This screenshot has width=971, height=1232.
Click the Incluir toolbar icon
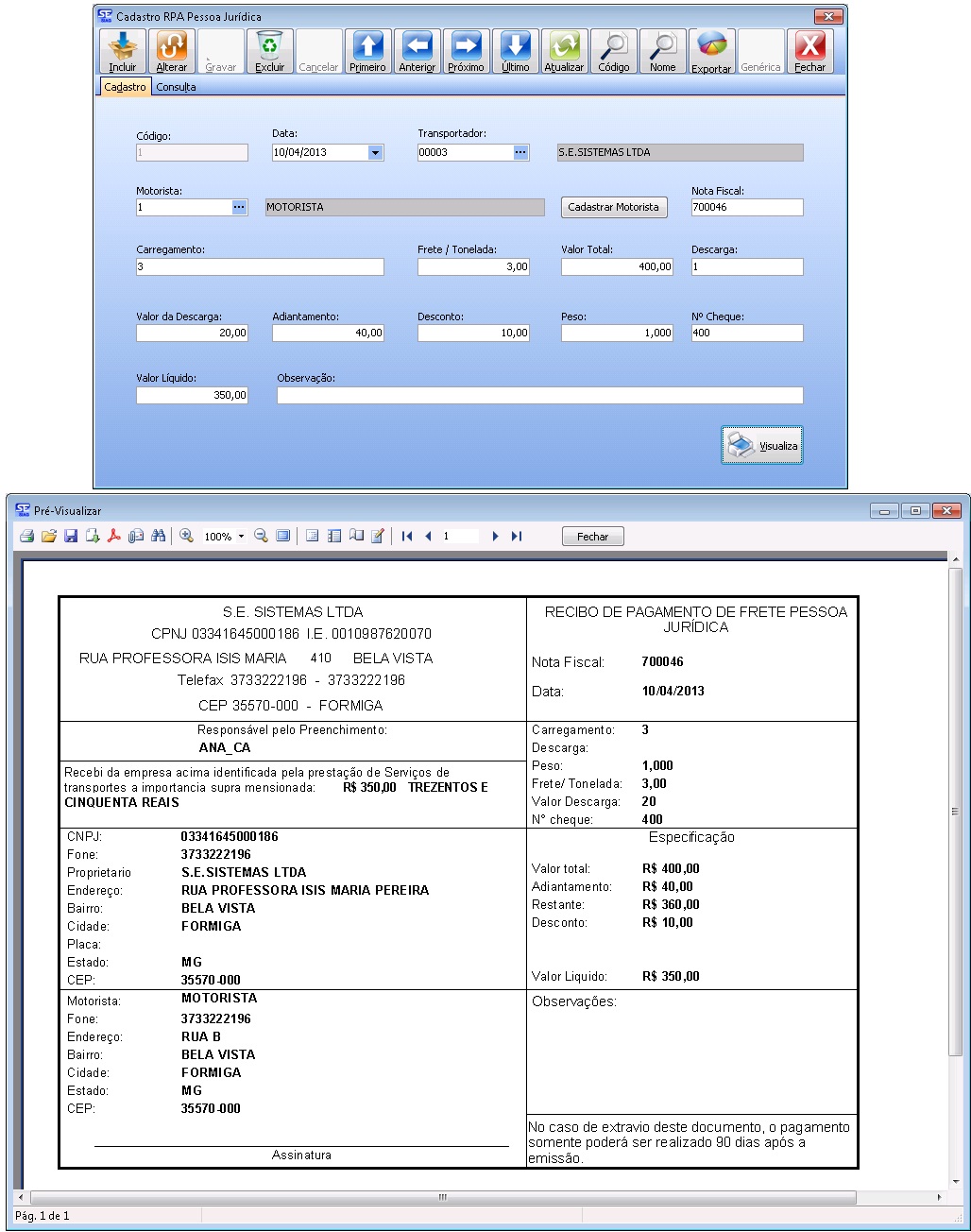pyautogui.click(x=123, y=51)
